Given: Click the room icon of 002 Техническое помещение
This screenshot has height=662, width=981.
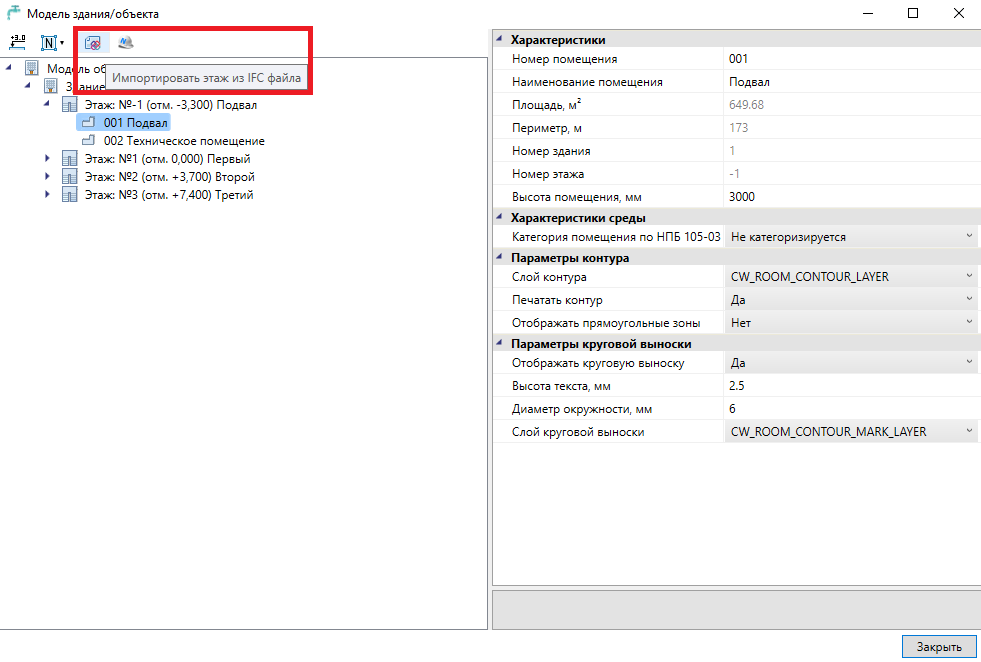Looking at the screenshot, I should [89, 140].
